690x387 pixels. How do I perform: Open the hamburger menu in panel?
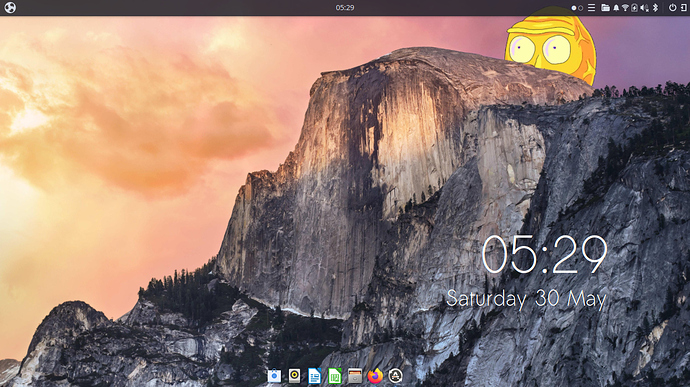point(591,7)
